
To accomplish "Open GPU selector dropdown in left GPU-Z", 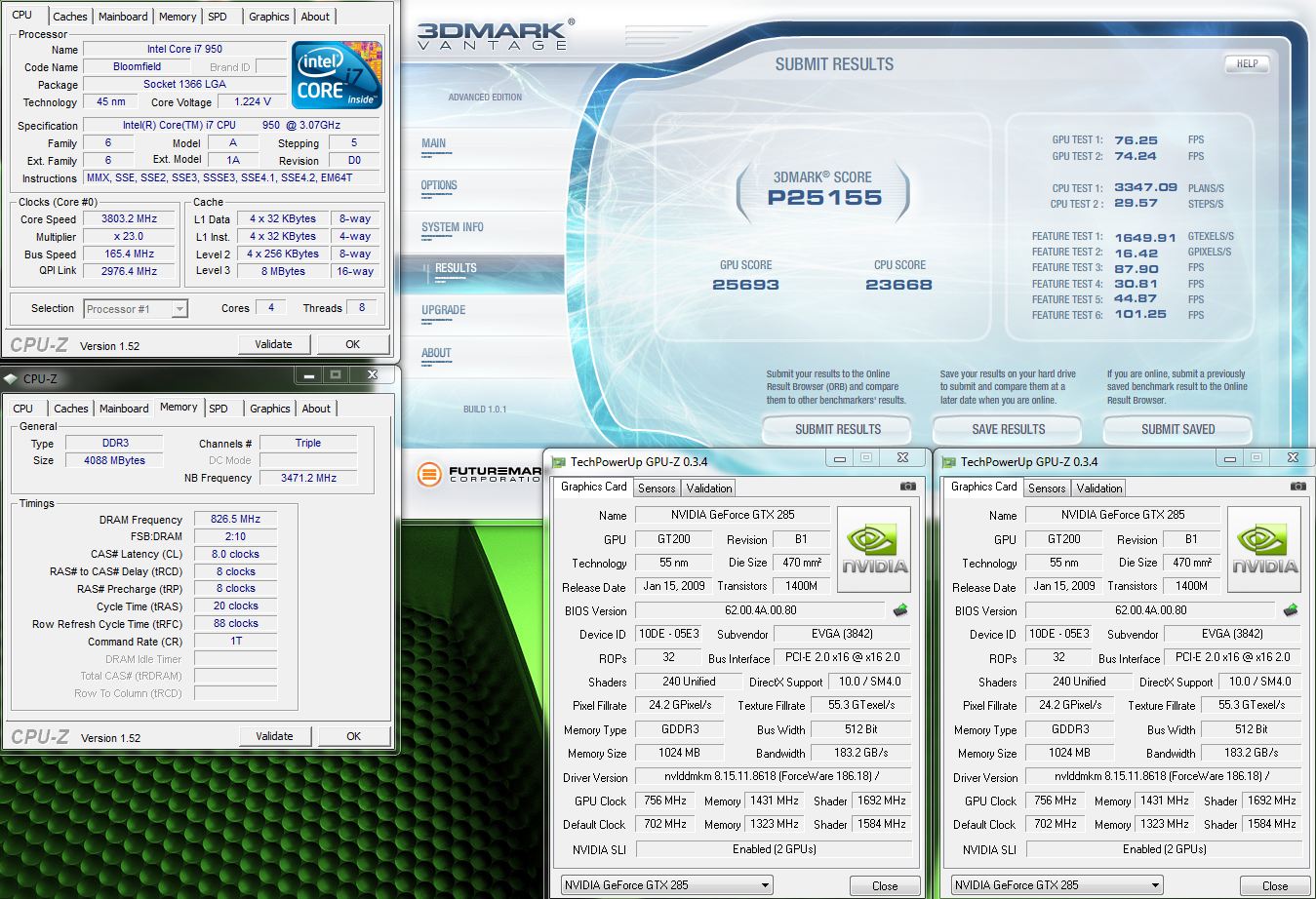I will [x=667, y=885].
